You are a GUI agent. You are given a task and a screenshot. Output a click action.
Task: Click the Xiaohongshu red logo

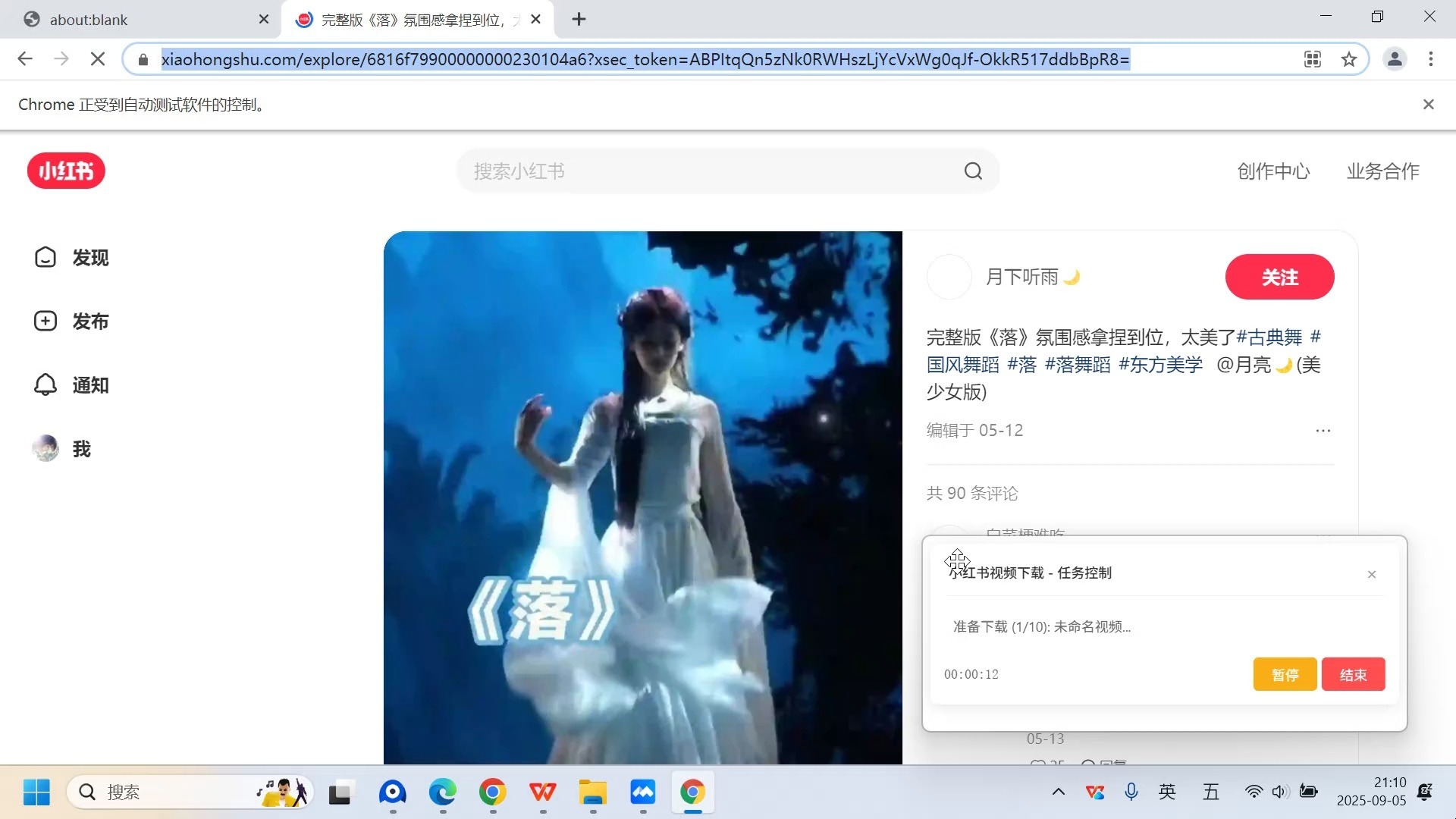66,171
